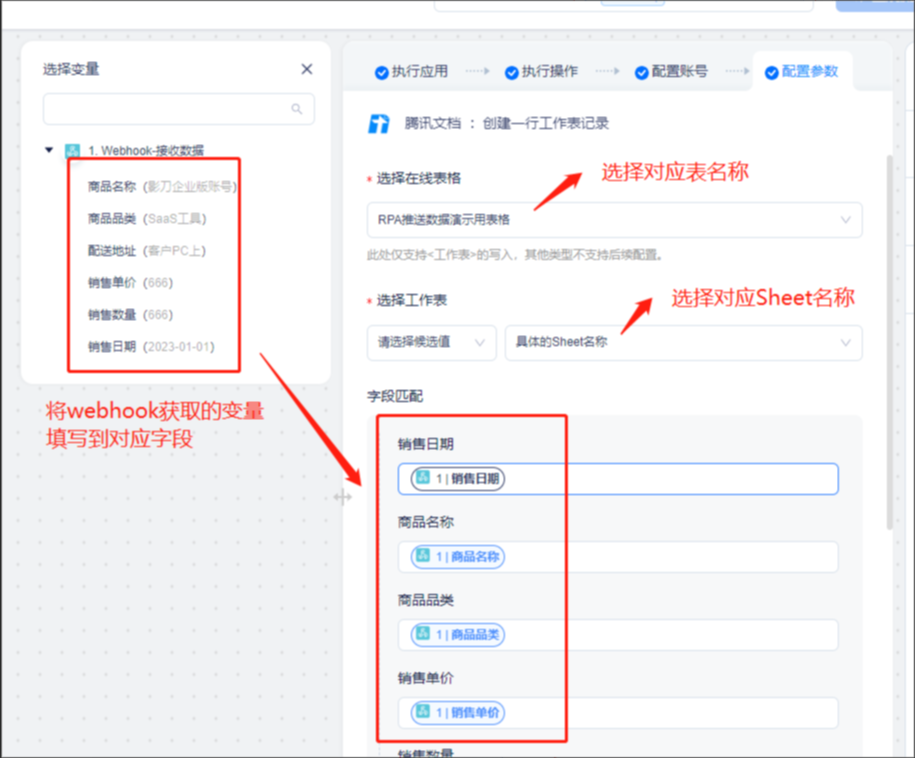Click the 1|销售单价 variable tag
Image resolution: width=915 pixels, height=758 pixels.
coord(458,712)
